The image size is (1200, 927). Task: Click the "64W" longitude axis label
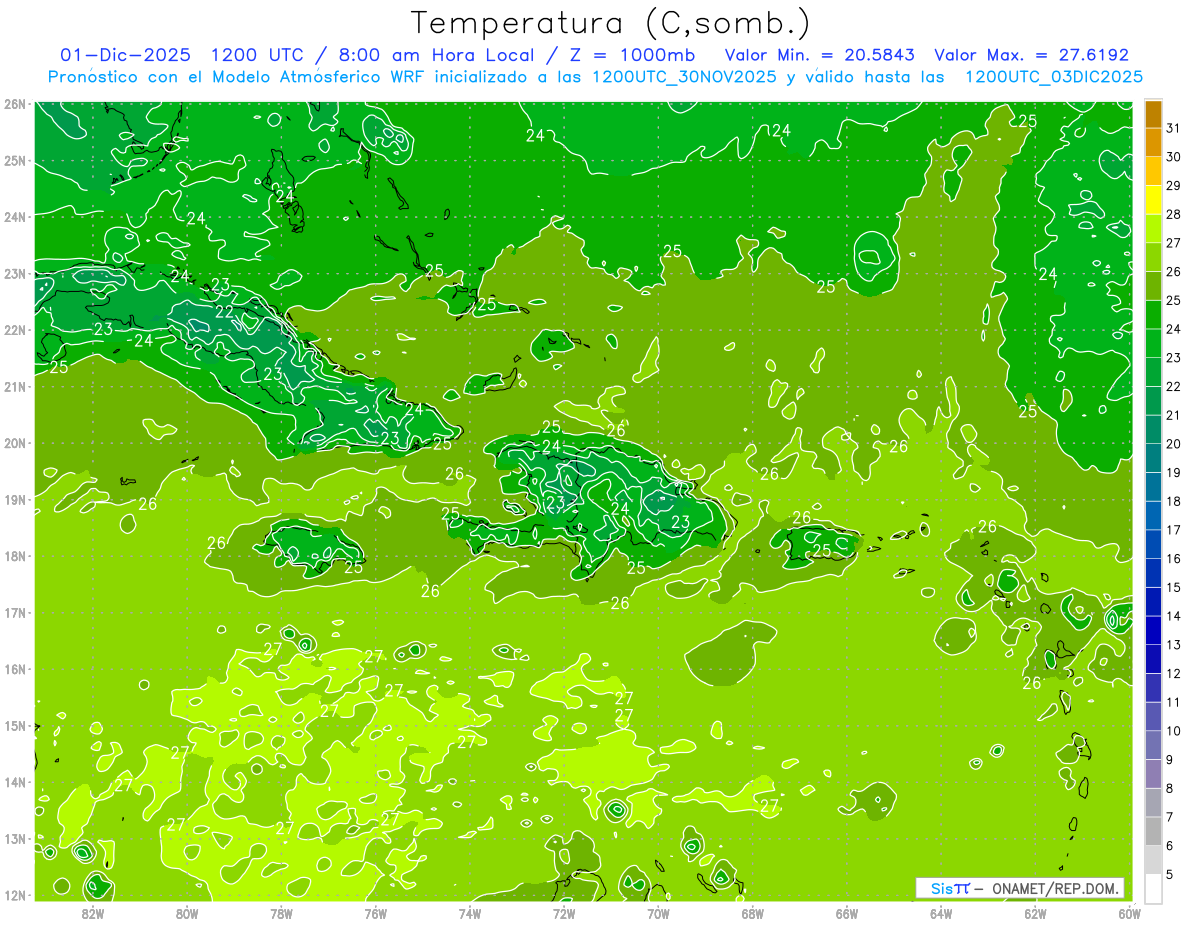pos(941,913)
